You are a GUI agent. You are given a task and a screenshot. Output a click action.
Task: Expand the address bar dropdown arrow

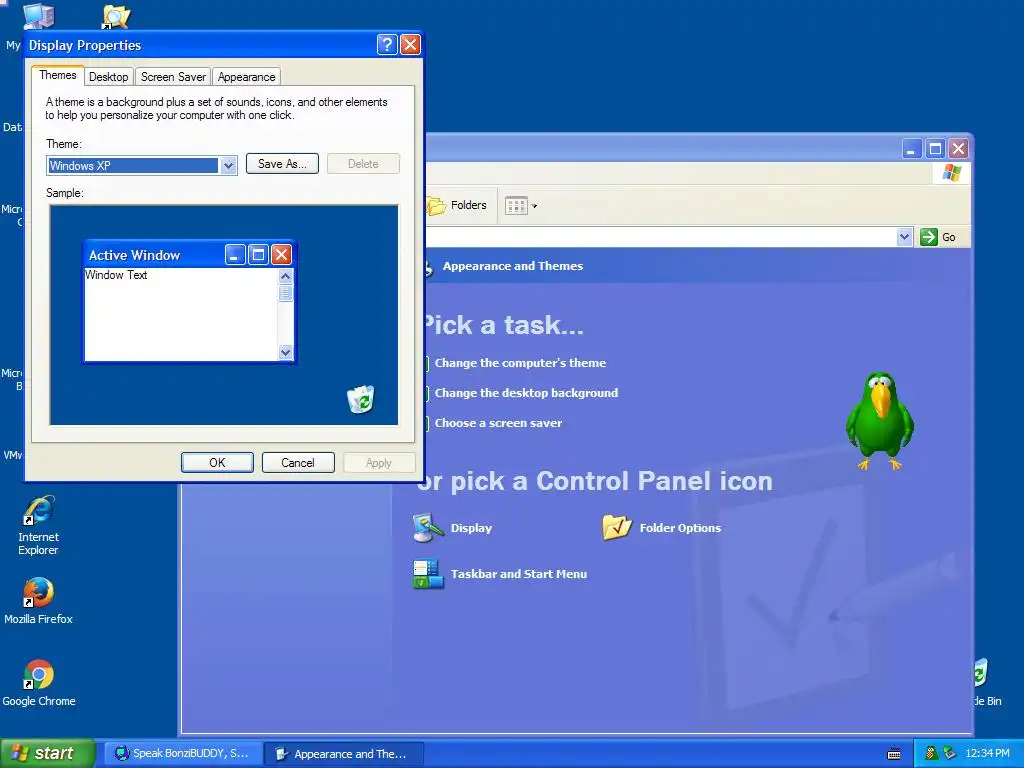pos(904,237)
